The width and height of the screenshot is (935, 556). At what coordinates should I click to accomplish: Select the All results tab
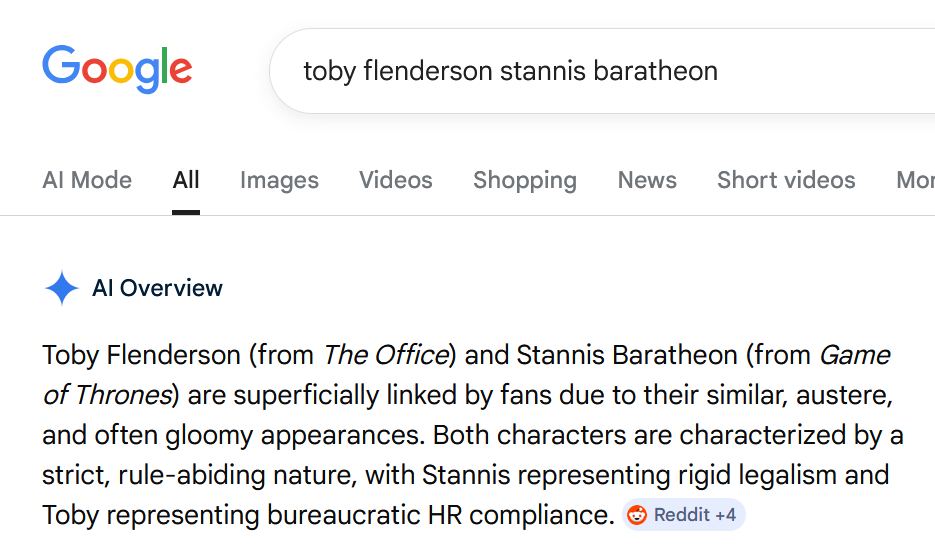(x=186, y=180)
